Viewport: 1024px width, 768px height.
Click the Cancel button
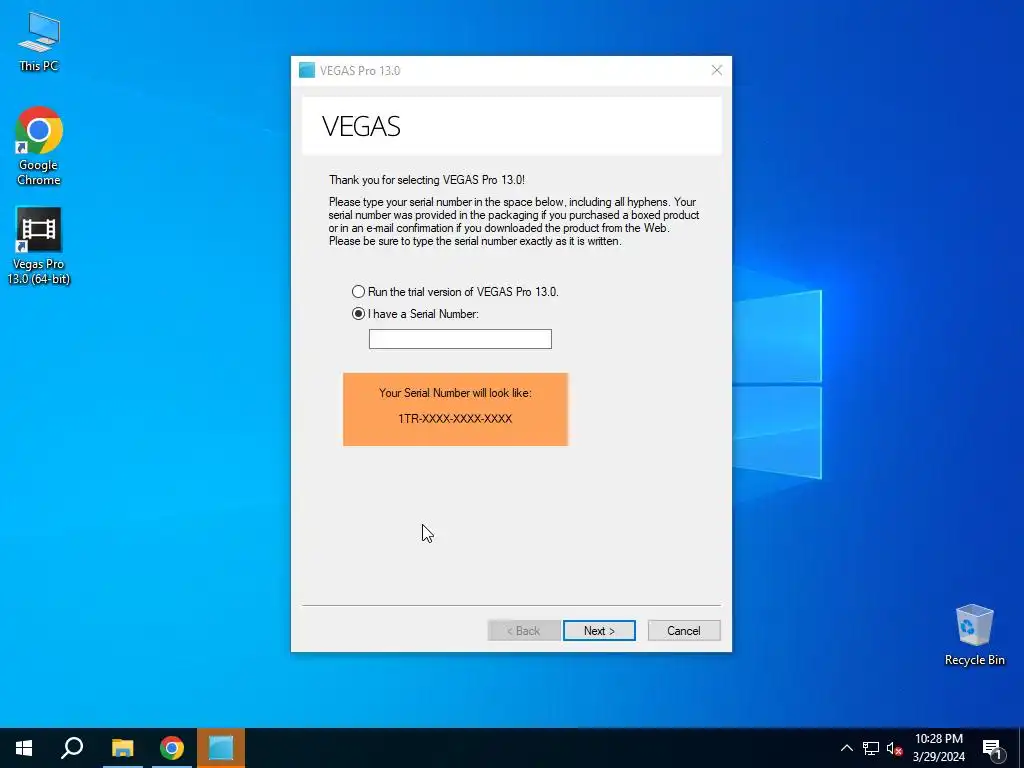tap(684, 631)
